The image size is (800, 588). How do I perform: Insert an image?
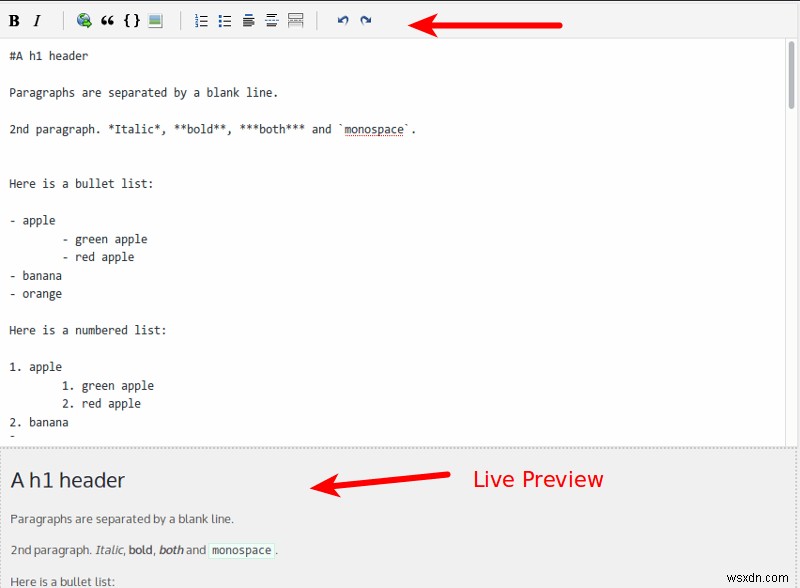pyautogui.click(x=155, y=20)
